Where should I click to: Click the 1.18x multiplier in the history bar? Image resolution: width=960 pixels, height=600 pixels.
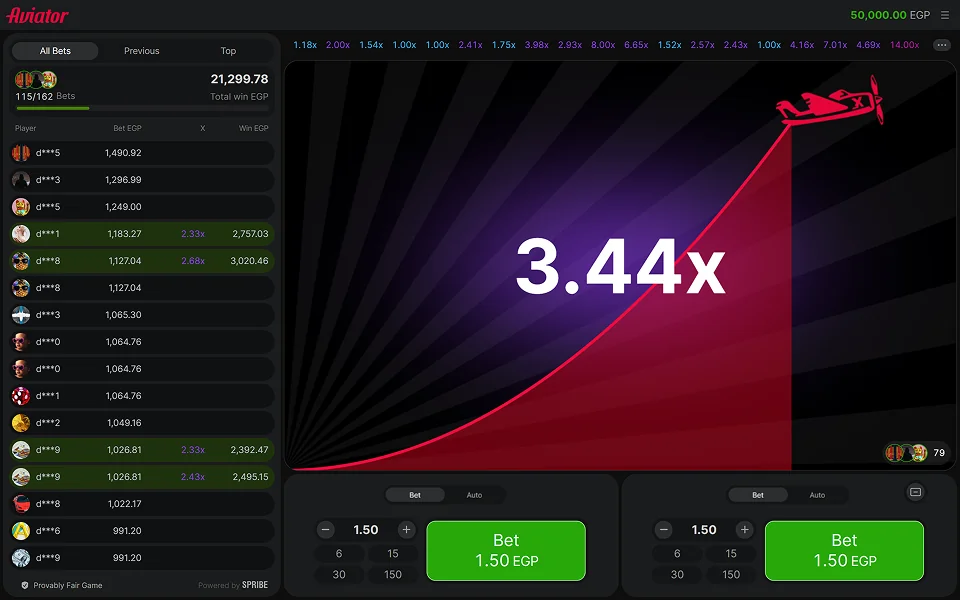(x=305, y=45)
